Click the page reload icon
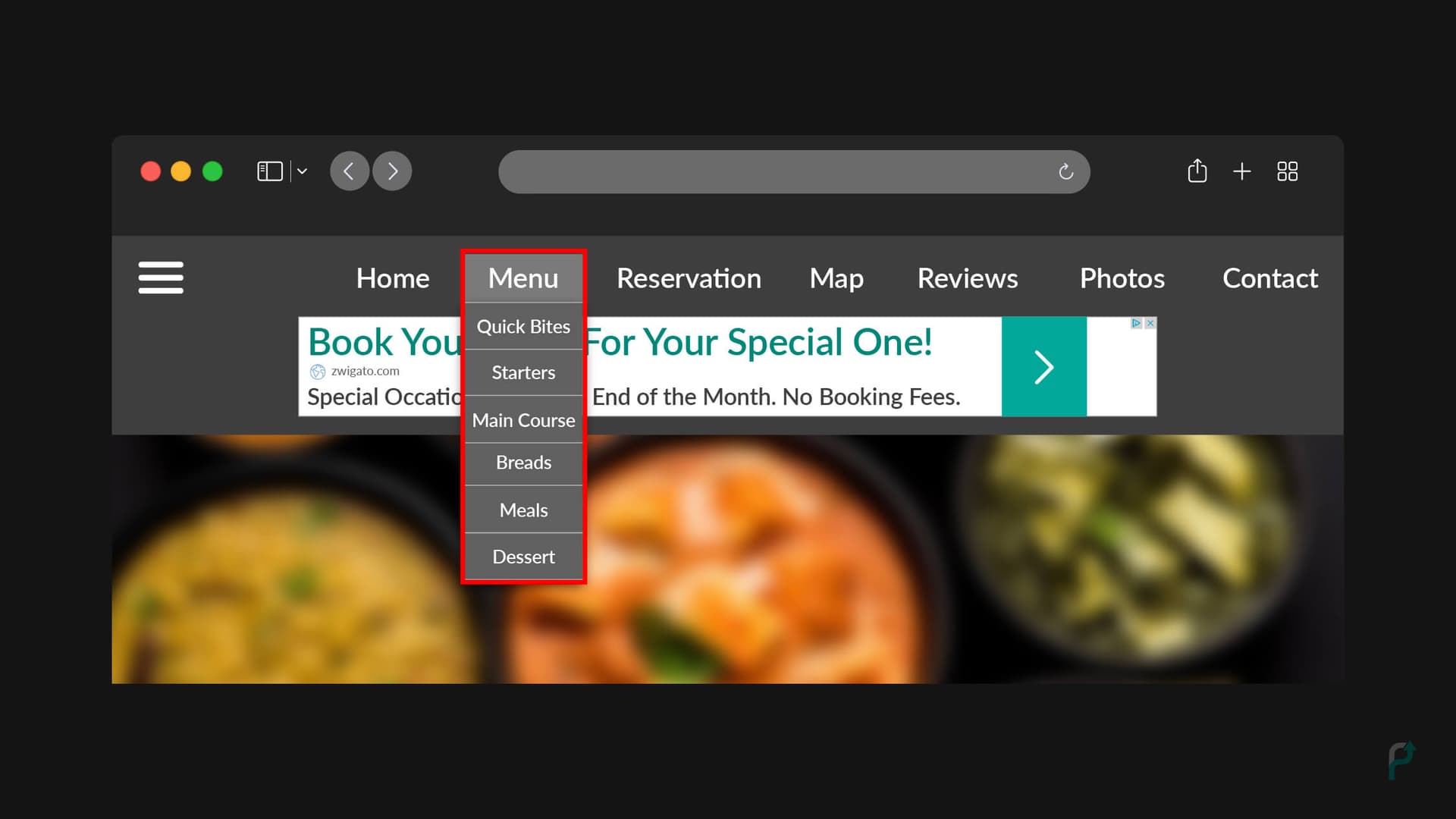This screenshot has height=819, width=1456. (1065, 171)
